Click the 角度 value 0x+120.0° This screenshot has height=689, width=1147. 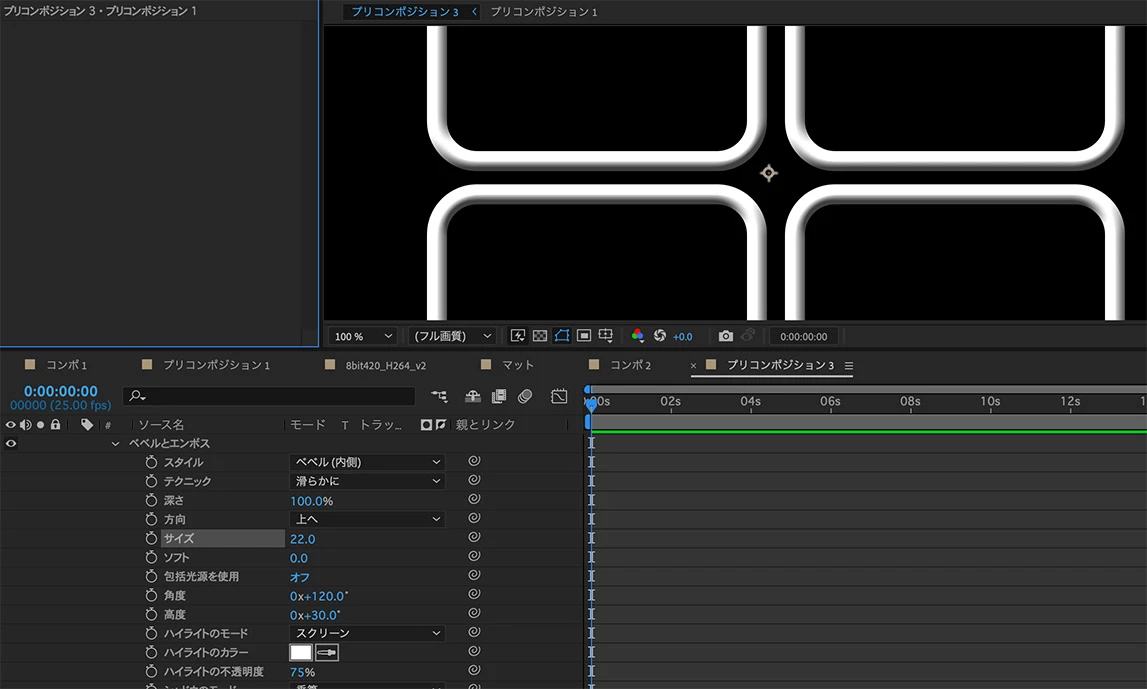pyautogui.click(x=319, y=596)
